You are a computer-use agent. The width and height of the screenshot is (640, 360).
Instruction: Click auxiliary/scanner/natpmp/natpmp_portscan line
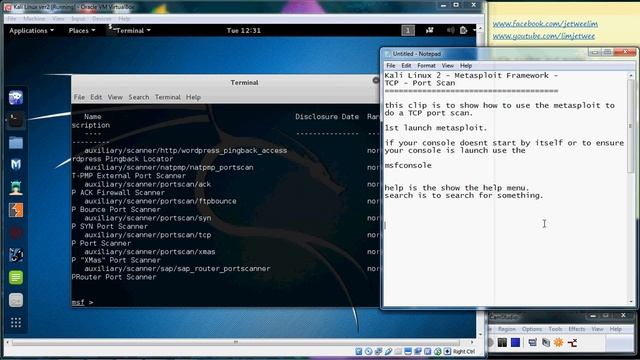pyautogui.click(x=169, y=168)
